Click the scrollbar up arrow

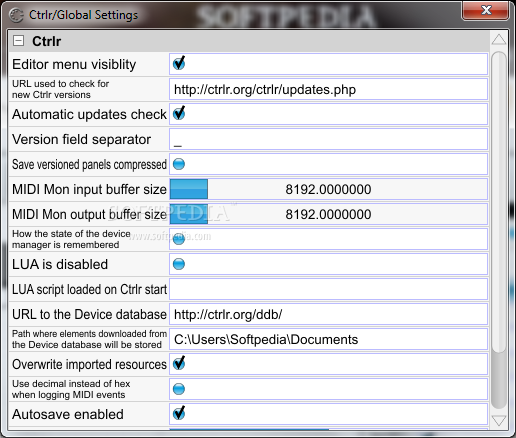point(499,40)
